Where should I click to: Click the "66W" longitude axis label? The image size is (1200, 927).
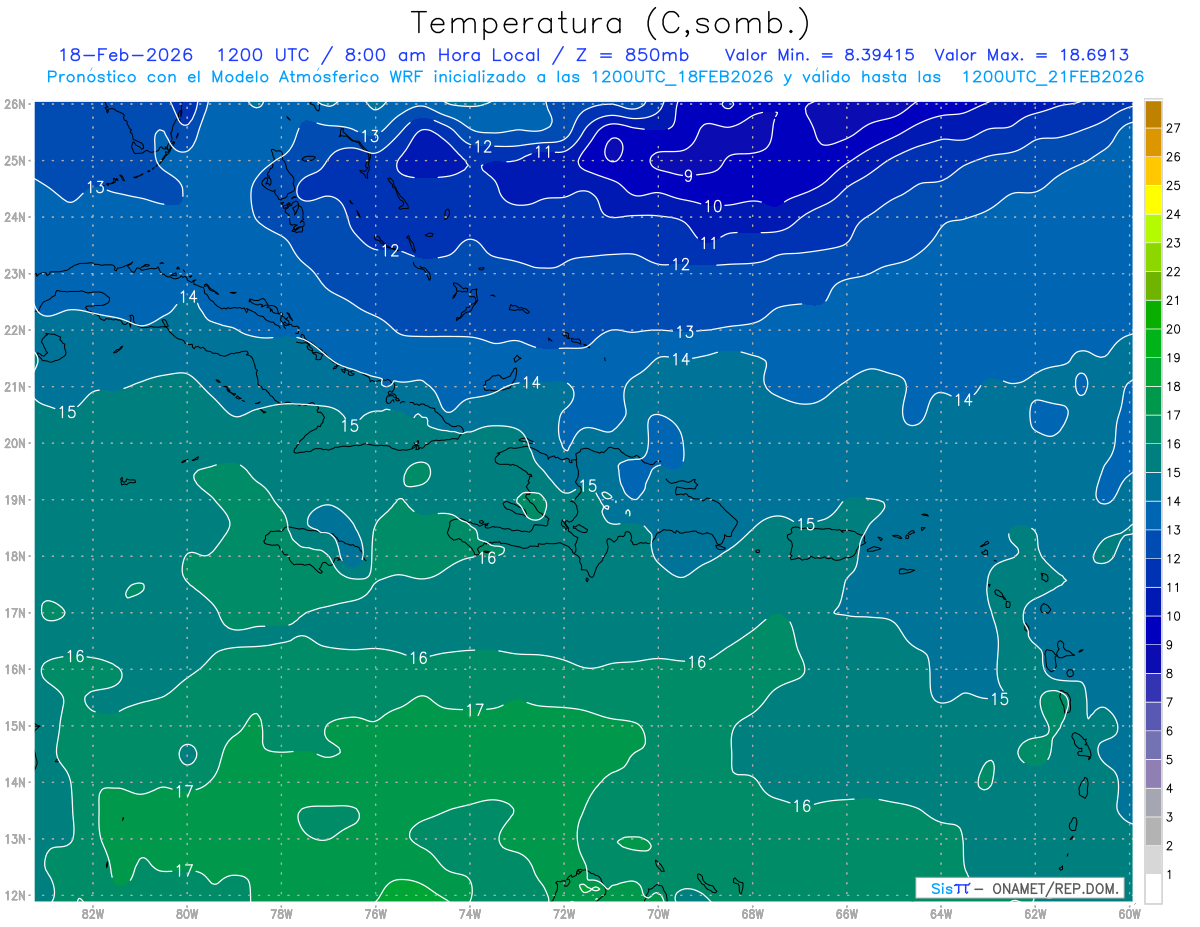tap(847, 912)
